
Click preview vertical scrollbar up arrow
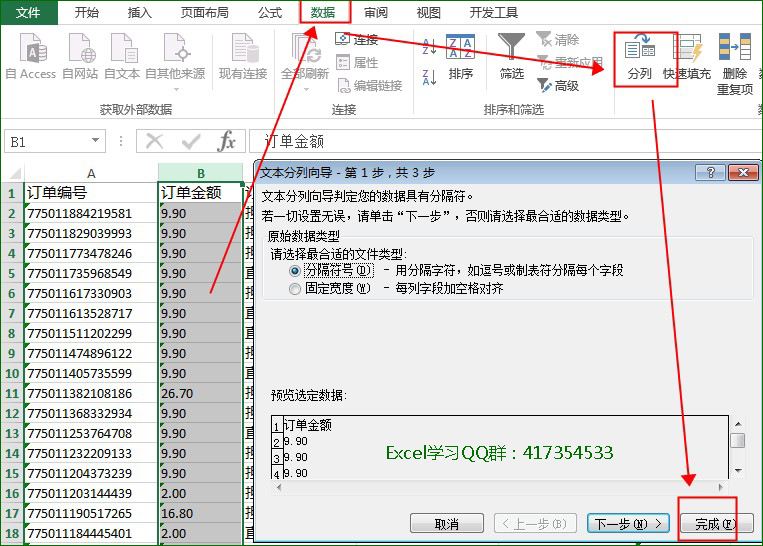tap(738, 424)
